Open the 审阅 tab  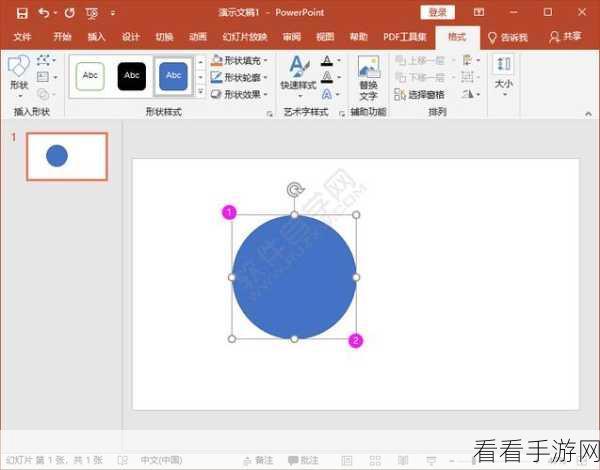292,37
